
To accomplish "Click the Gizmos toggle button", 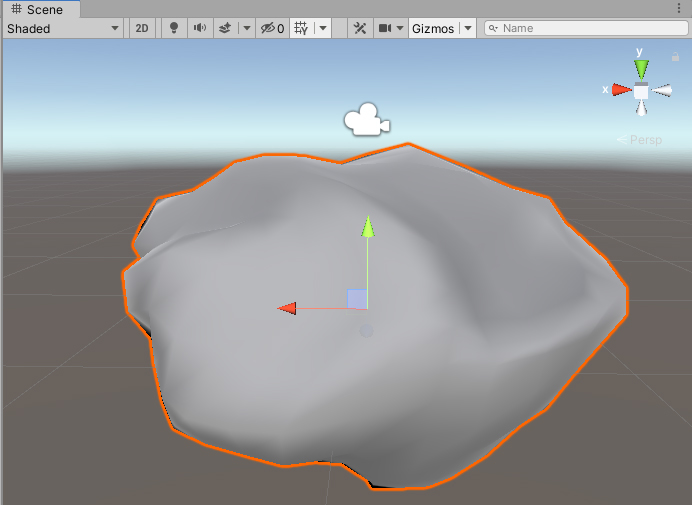I will point(433,29).
